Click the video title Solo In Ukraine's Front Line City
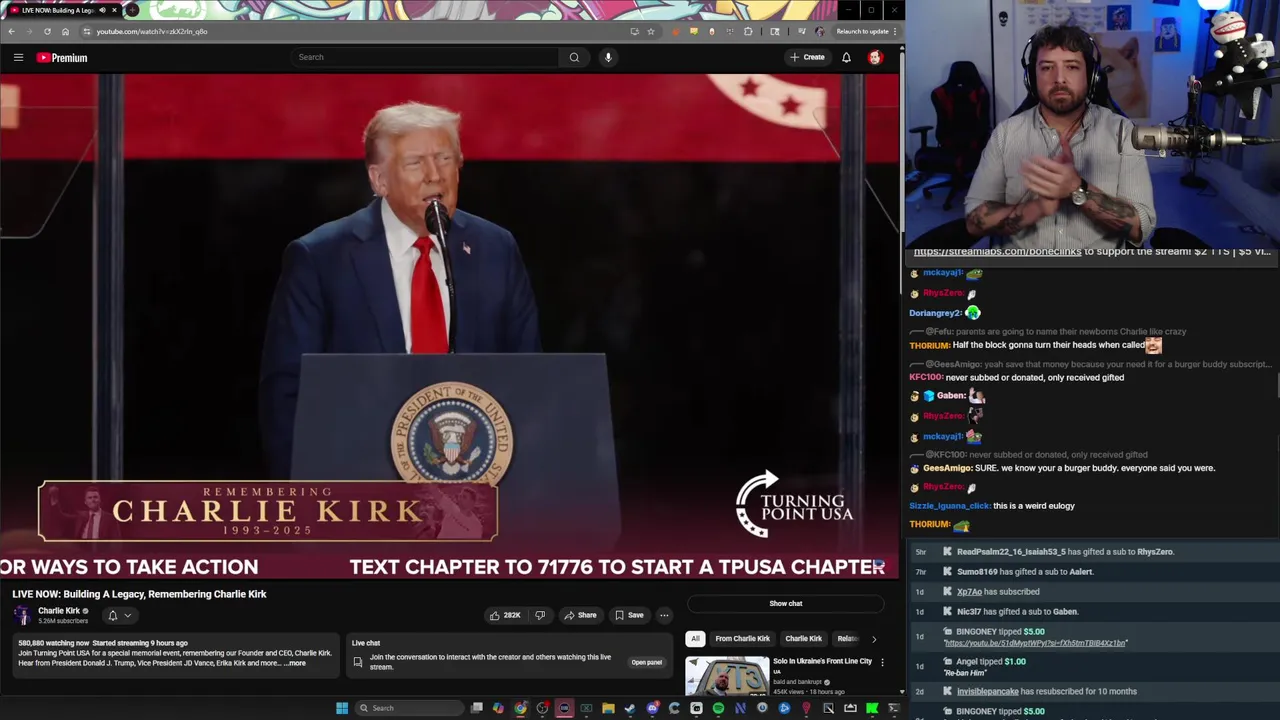1280x720 pixels. (822, 661)
